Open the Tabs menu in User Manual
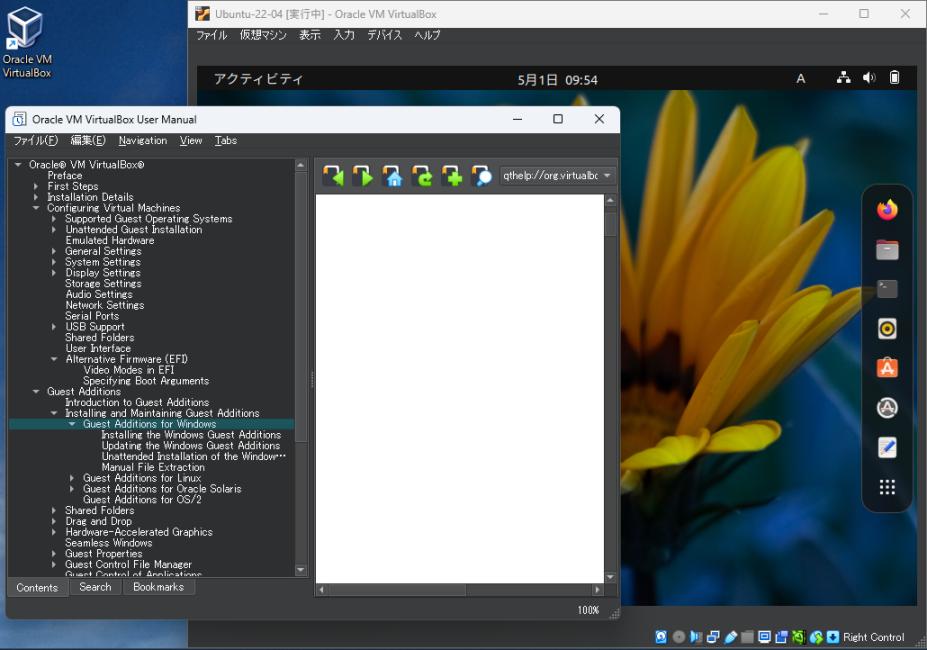Image resolution: width=927 pixels, height=650 pixels. coord(225,140)
